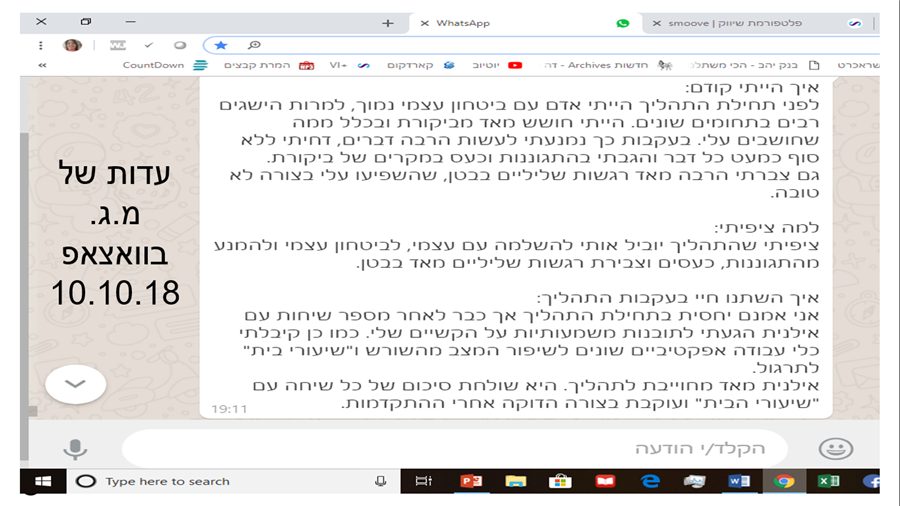Open PowerPoint from the taskbar
Image resolution: width=900 pixels, height=506 pixels.
pos(470,481)
